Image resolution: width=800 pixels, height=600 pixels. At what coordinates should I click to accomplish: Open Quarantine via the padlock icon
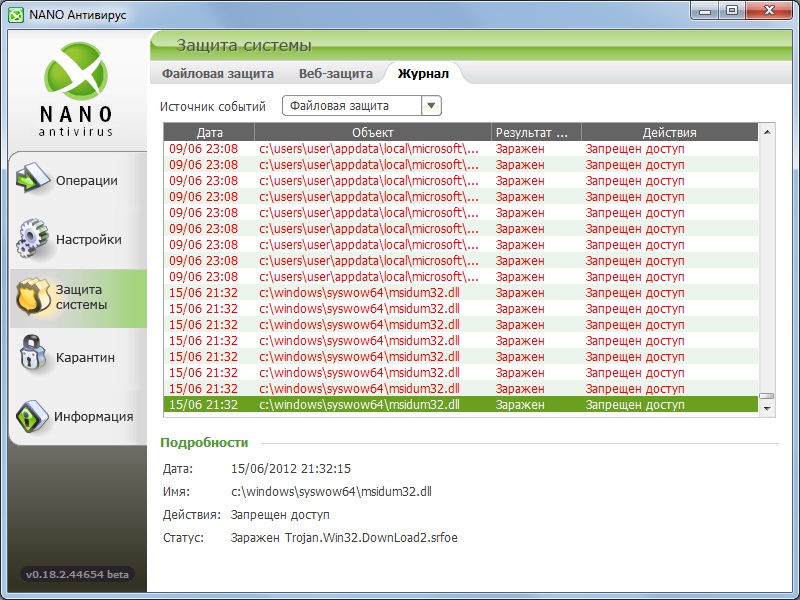[x=32, y=357]
